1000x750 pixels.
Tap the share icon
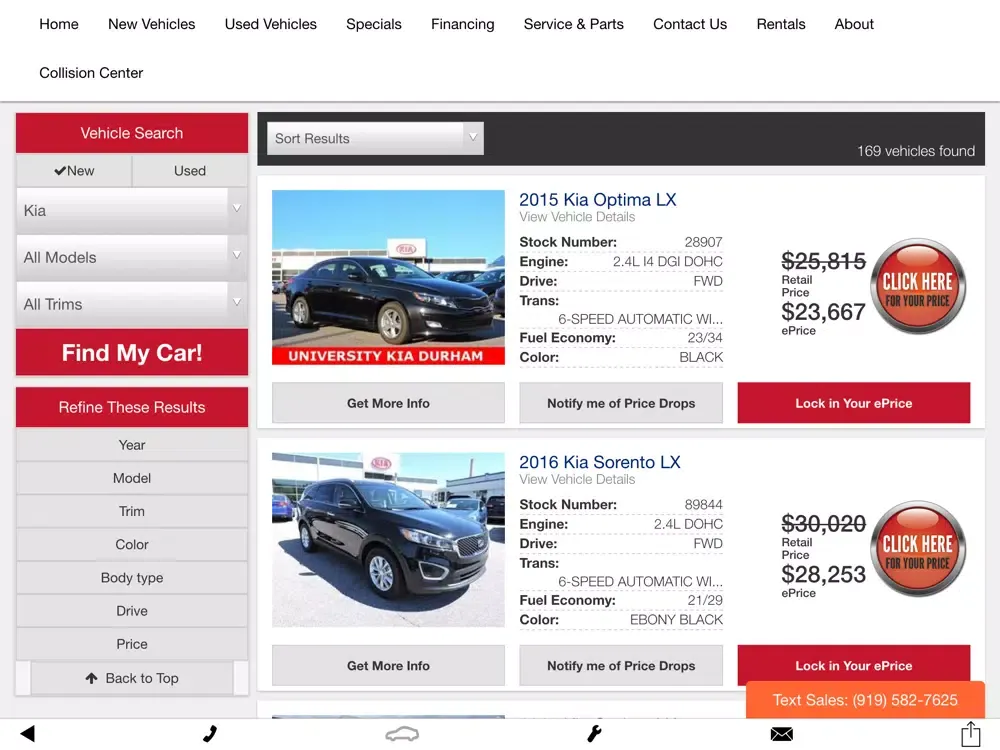coord(971,733)
